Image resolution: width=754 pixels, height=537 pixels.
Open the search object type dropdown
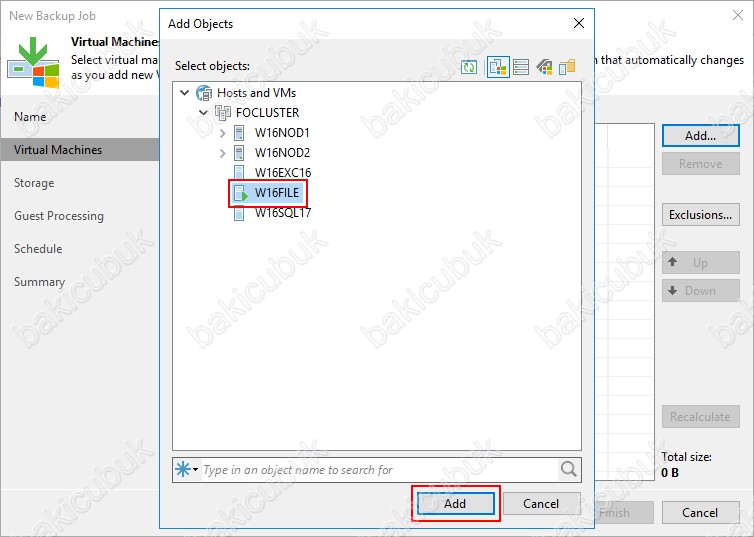click(x=187, y=470)
